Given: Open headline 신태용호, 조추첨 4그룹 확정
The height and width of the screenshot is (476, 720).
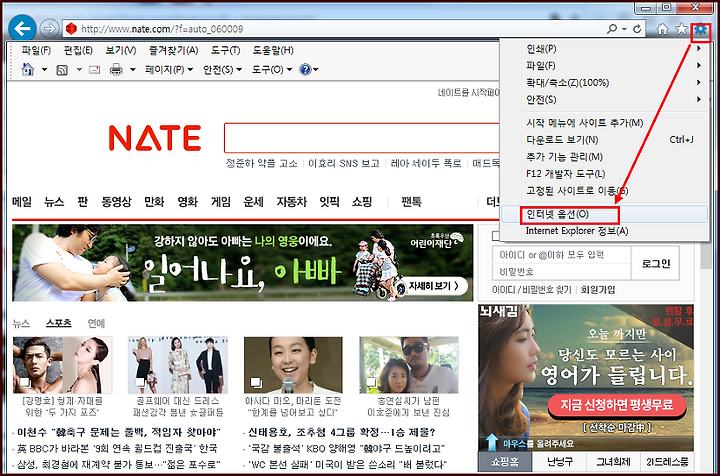Looking at the screenshot, I should [341, 432].
